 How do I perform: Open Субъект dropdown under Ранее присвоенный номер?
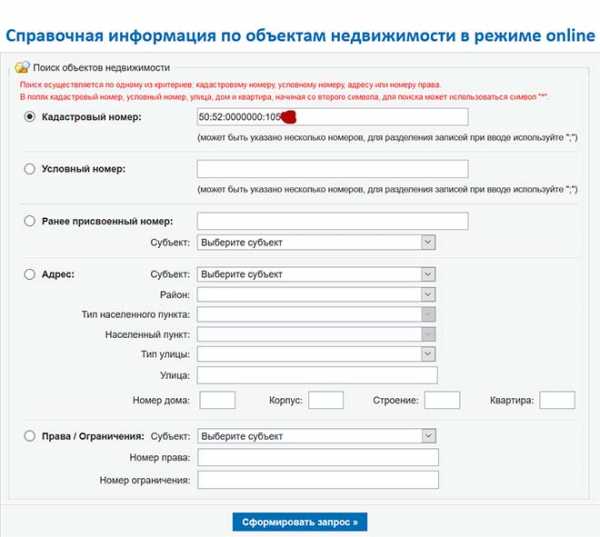coord(316,242)
